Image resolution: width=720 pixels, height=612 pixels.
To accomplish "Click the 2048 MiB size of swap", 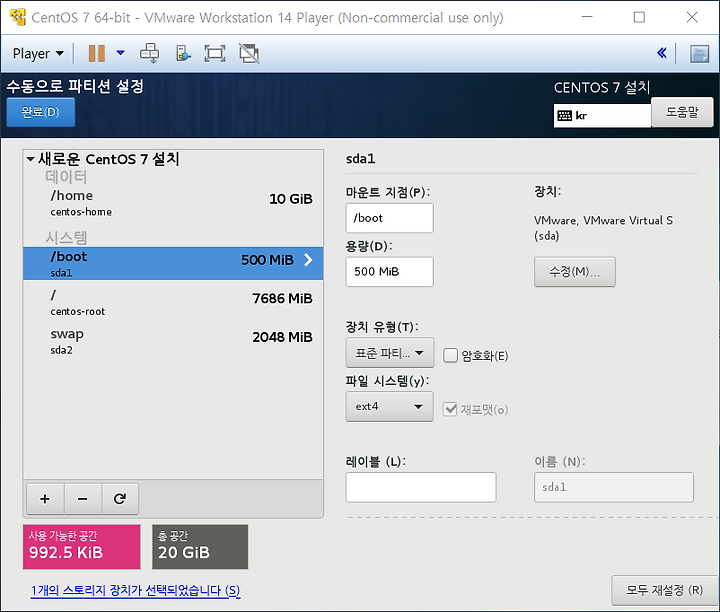I will (x=282, y=337).
